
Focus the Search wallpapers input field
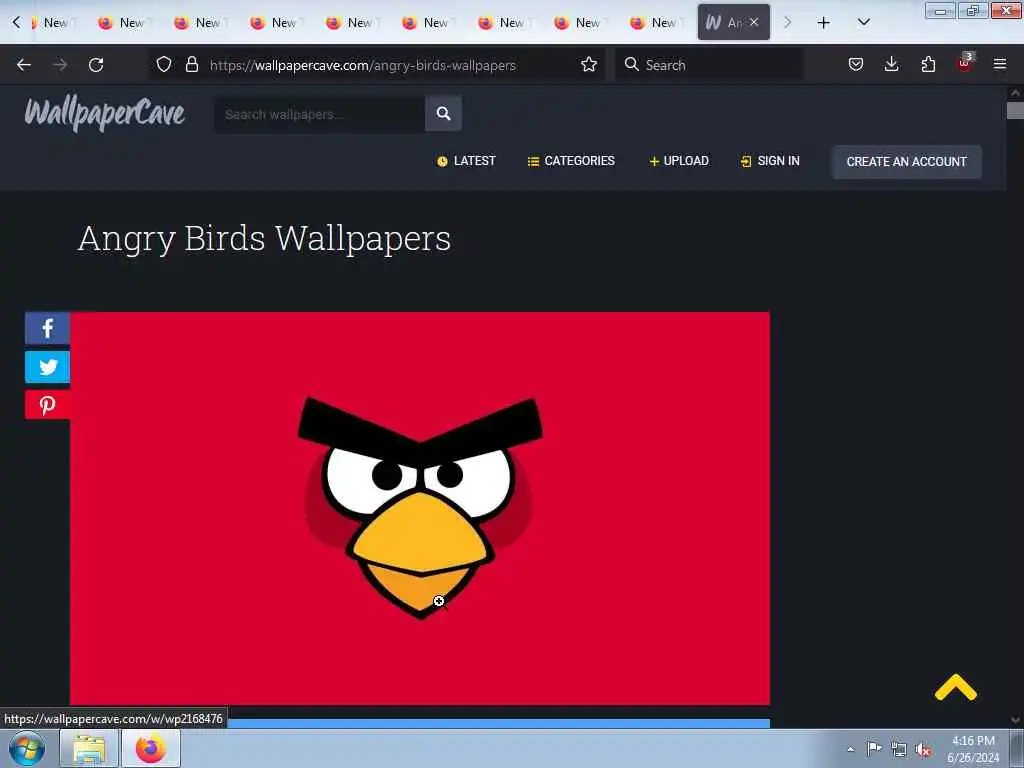pos(320,114)
